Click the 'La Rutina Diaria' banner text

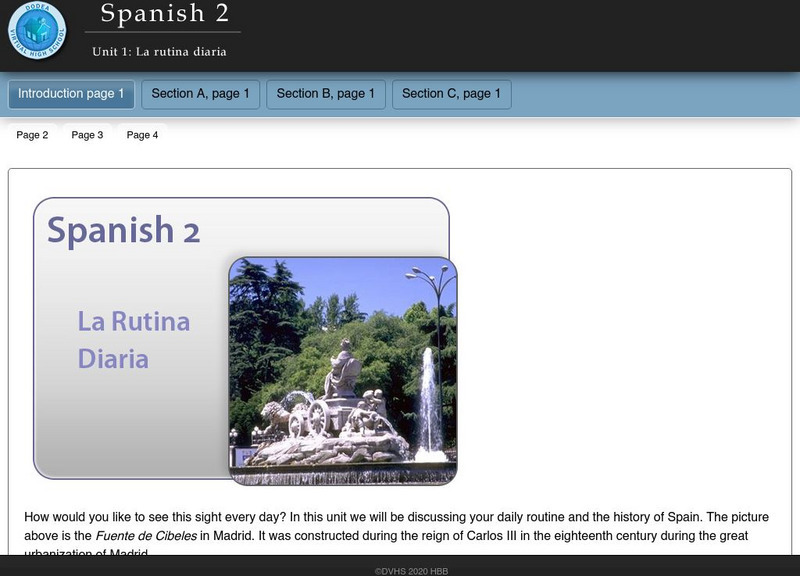pos(134,340)
